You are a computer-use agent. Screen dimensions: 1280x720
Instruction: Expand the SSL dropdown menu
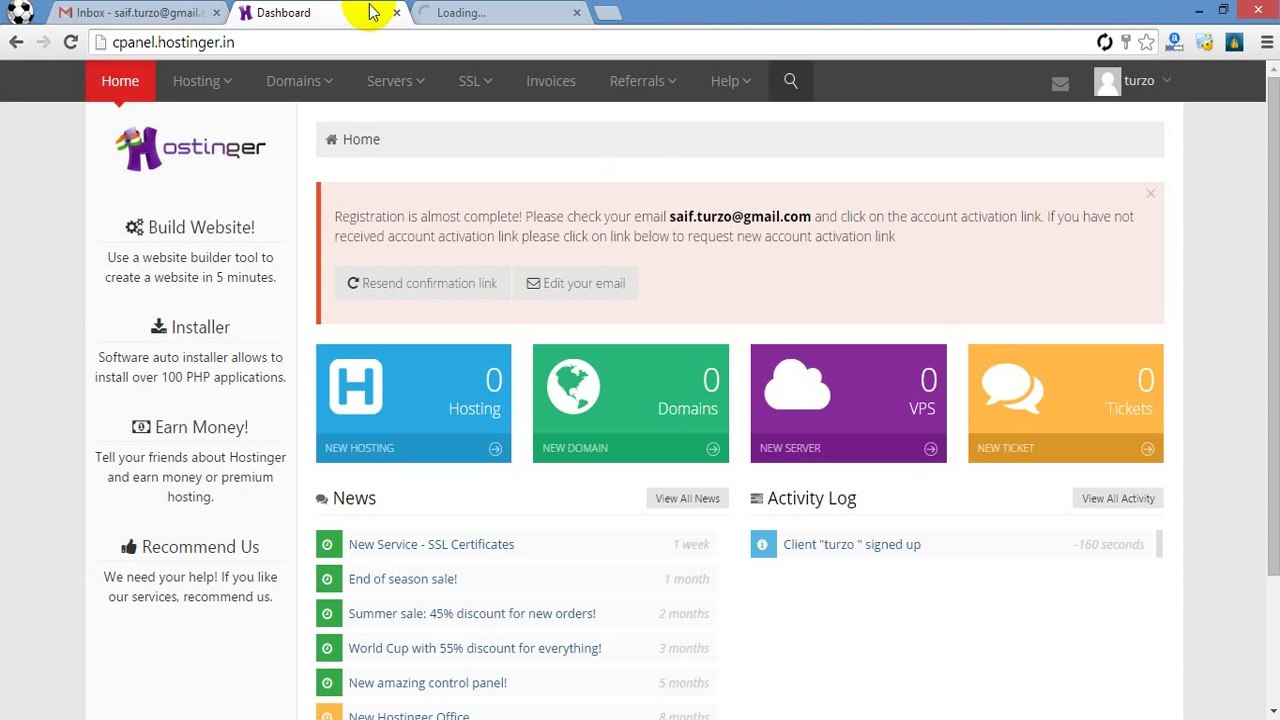pos(475,81)
